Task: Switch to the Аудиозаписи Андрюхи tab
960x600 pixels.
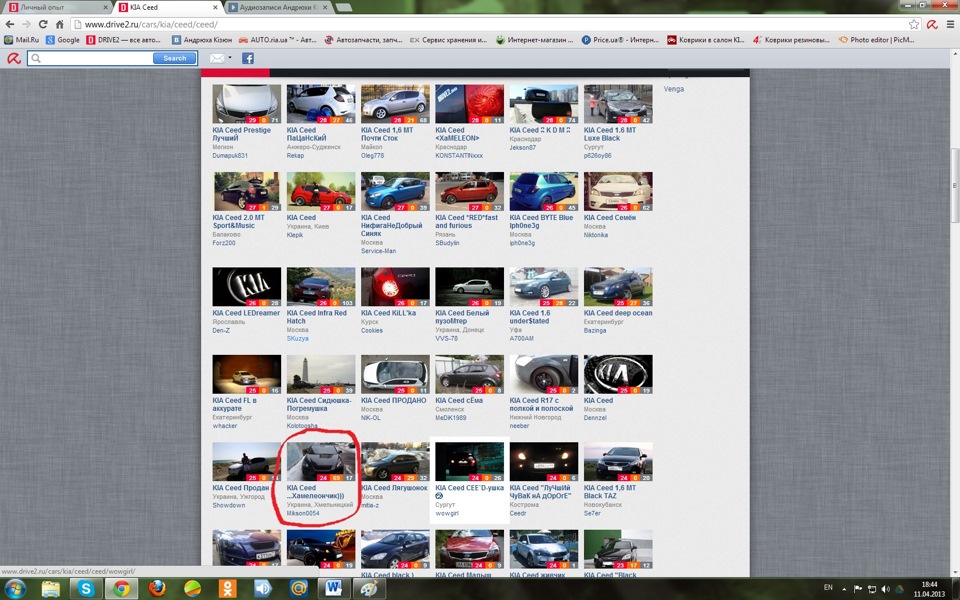Action: pyautogui.click(x=277, y=7)
